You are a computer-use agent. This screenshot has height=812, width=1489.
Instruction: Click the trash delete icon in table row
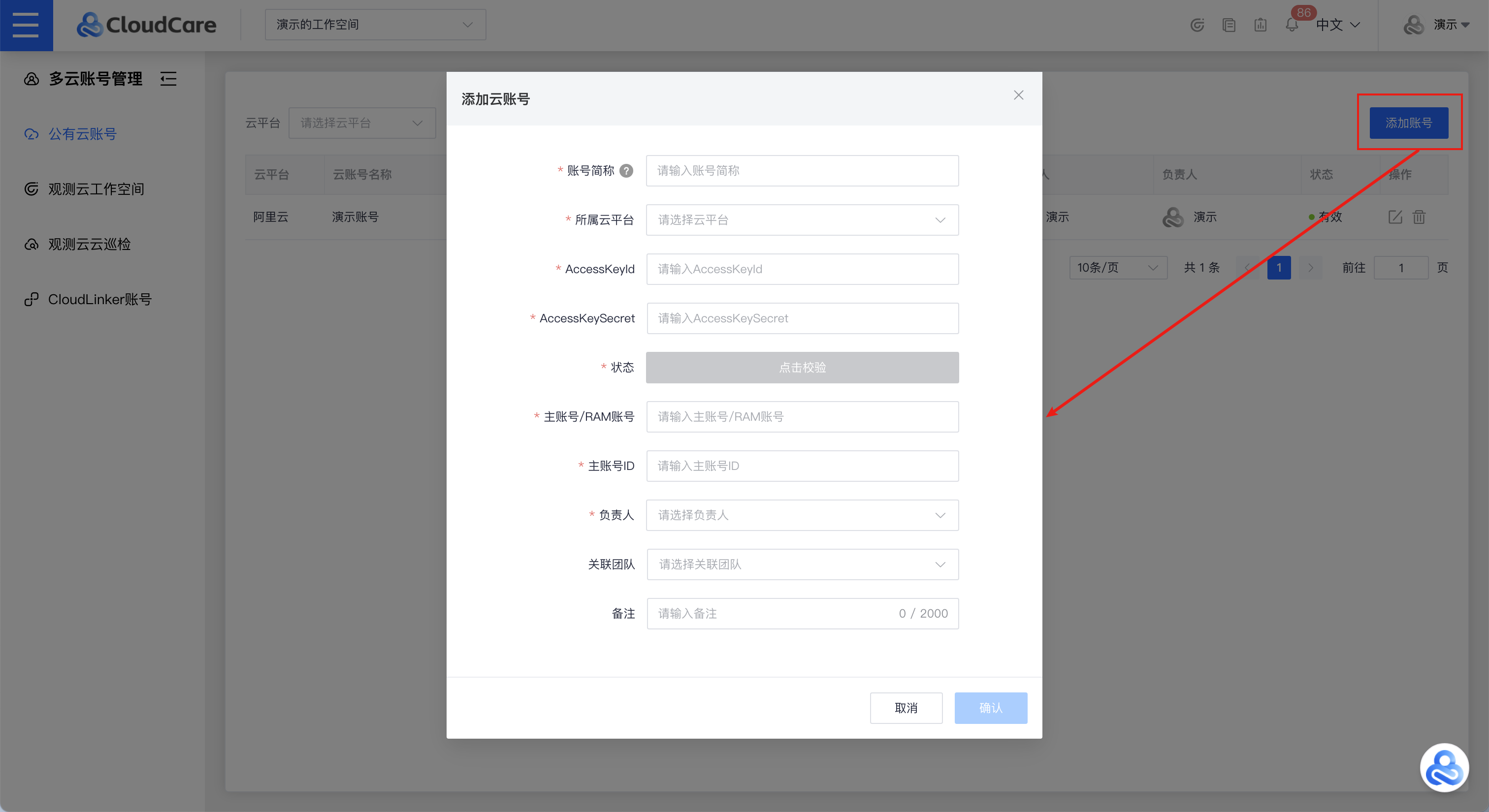point(1419,217)
